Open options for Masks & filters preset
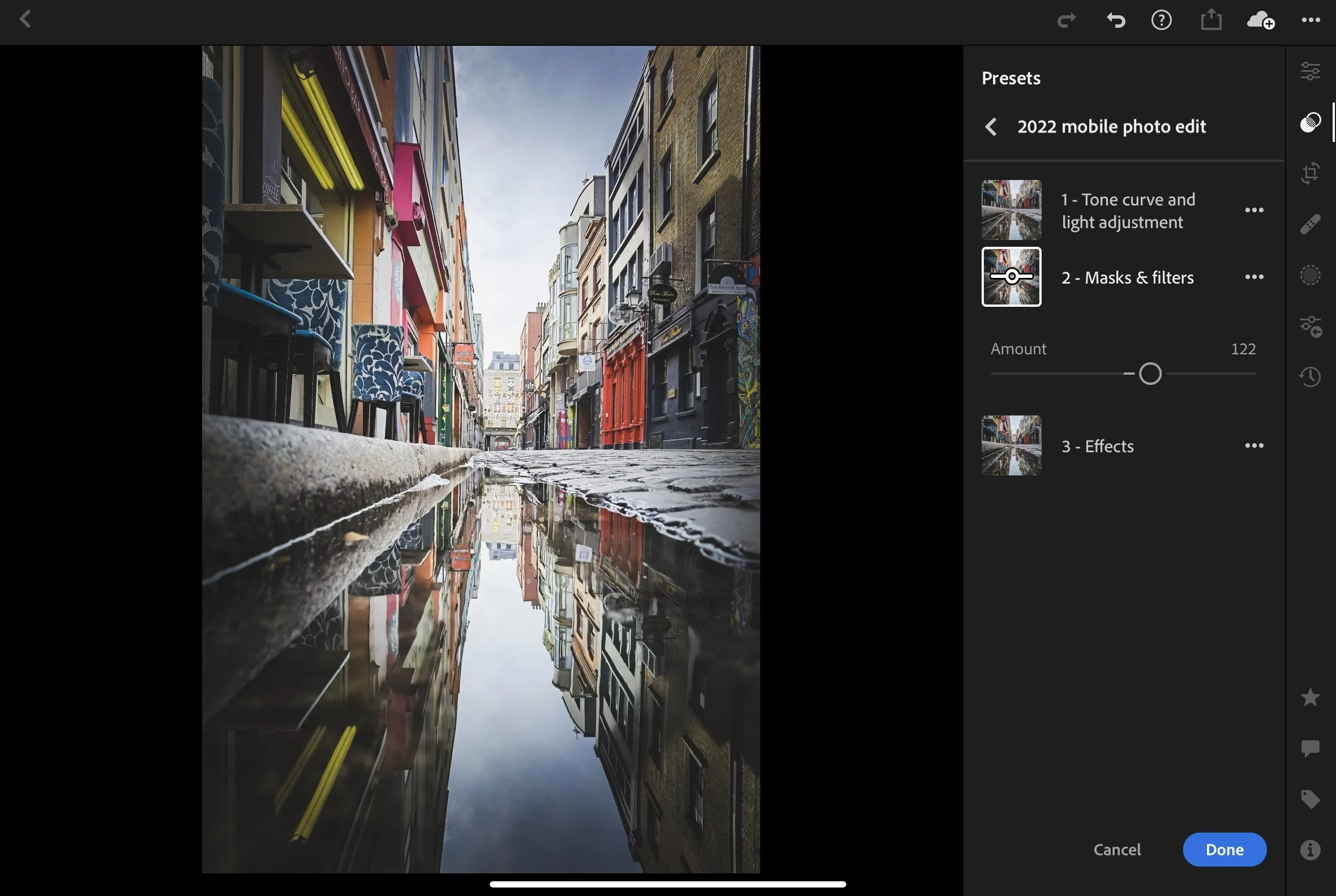This screenshot has height=896, width=1336. [x=1254, y=277]
